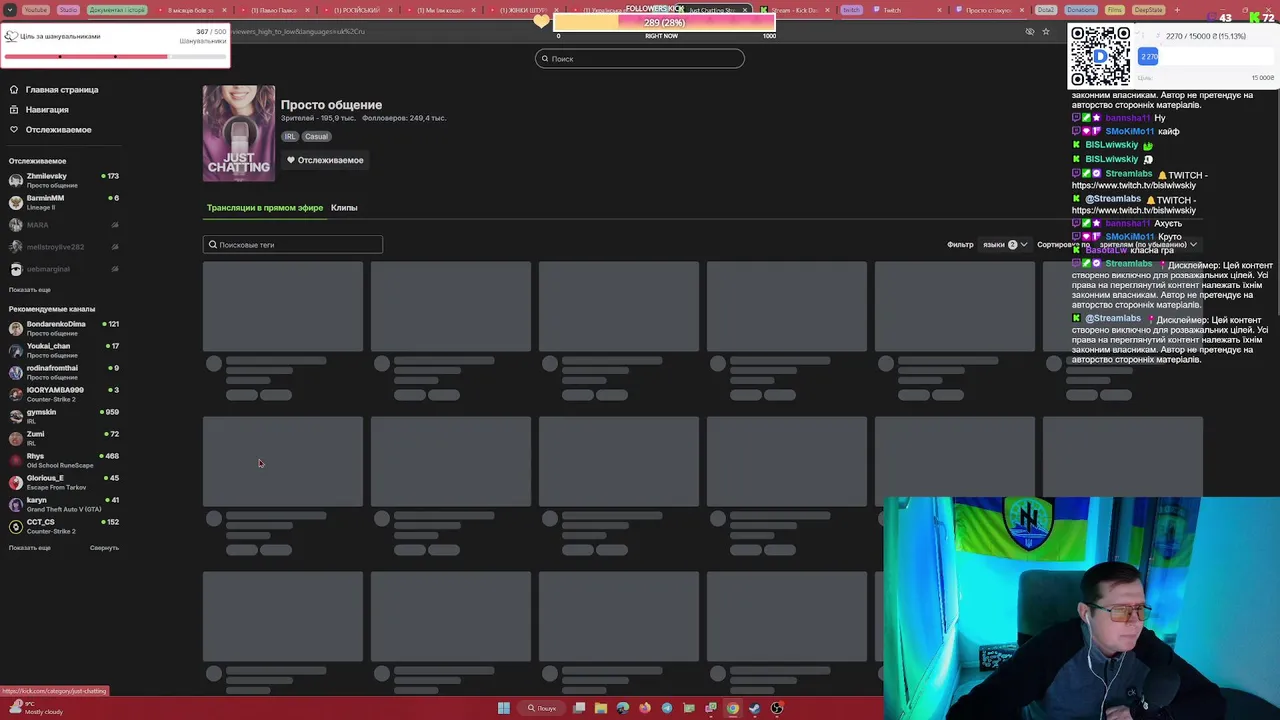Open Zumi recommended channel avatar
The width and height of the screenshot is (1280, 720).
pos(16,438)
